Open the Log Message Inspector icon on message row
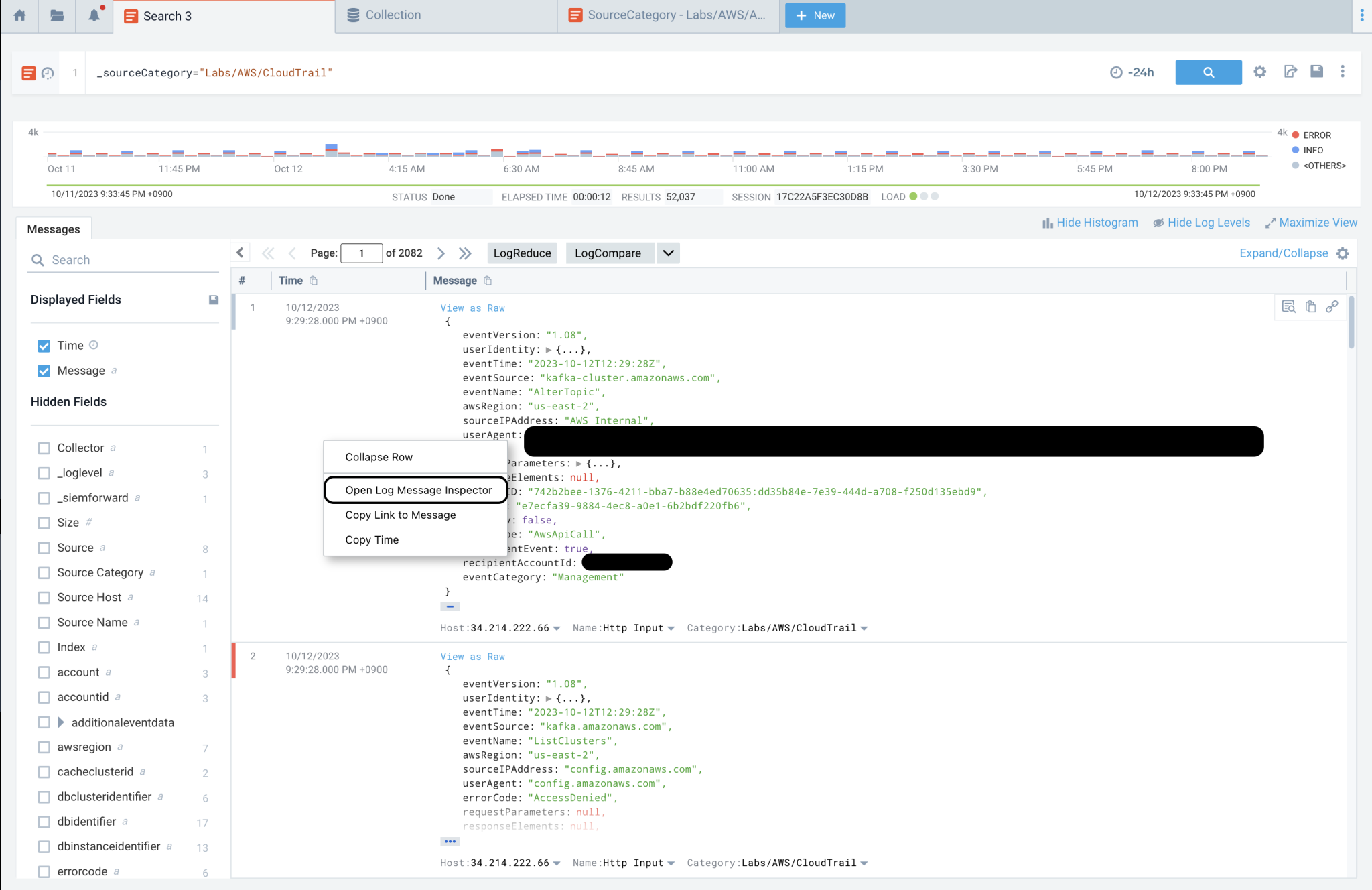The height and width of the screenshot is (890, 1372). coord(1288,306)
